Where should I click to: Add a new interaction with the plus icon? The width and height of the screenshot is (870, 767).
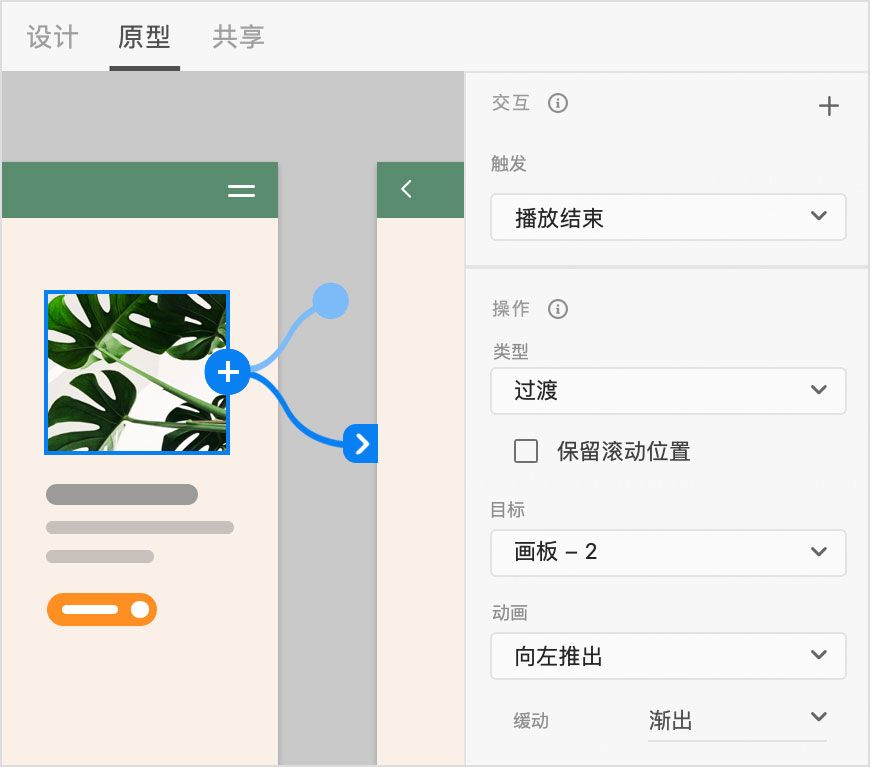coord(828,105)
